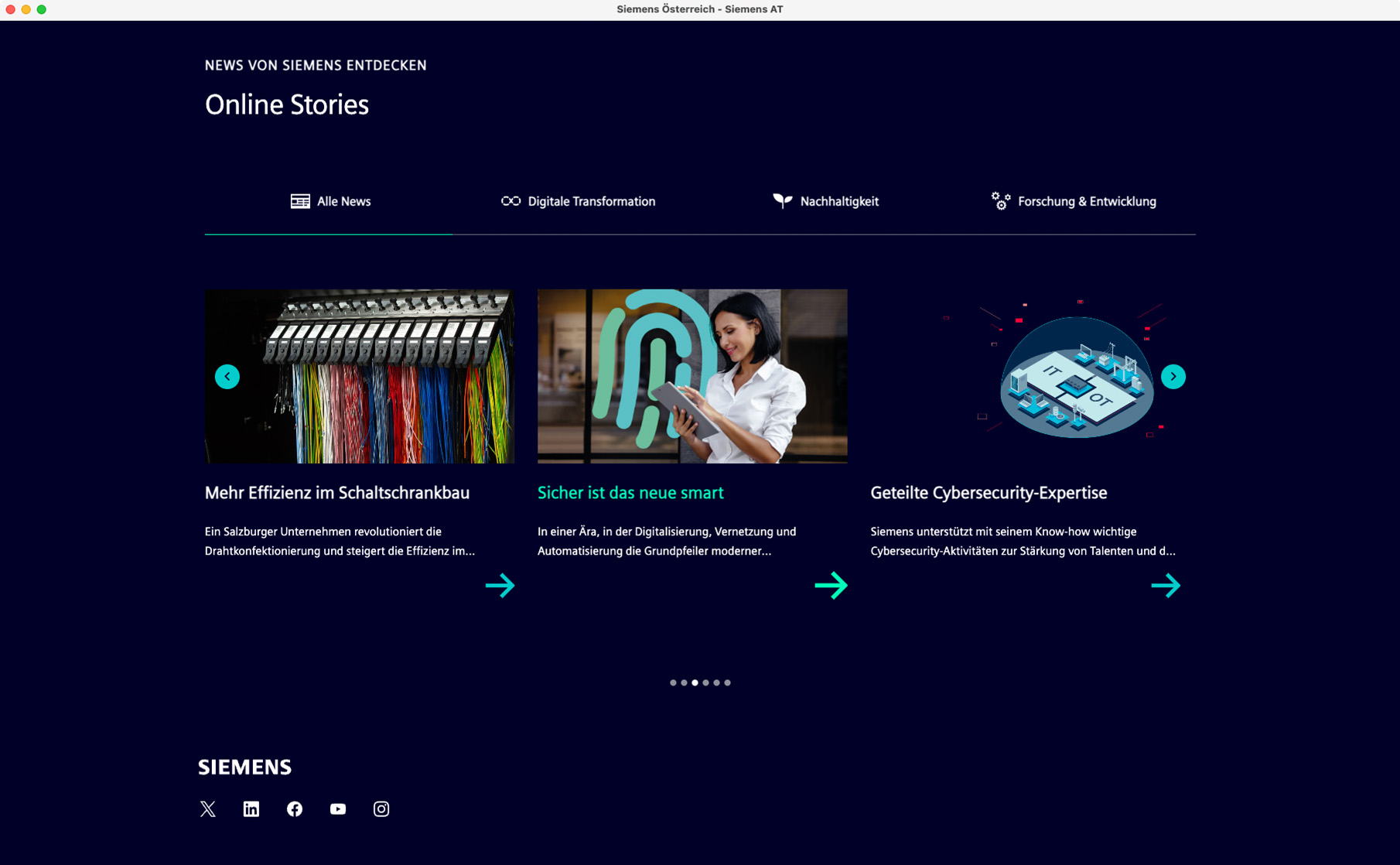Select the last carousel pagination dot
The image size is (1400, 865).
tap(727, 683)
